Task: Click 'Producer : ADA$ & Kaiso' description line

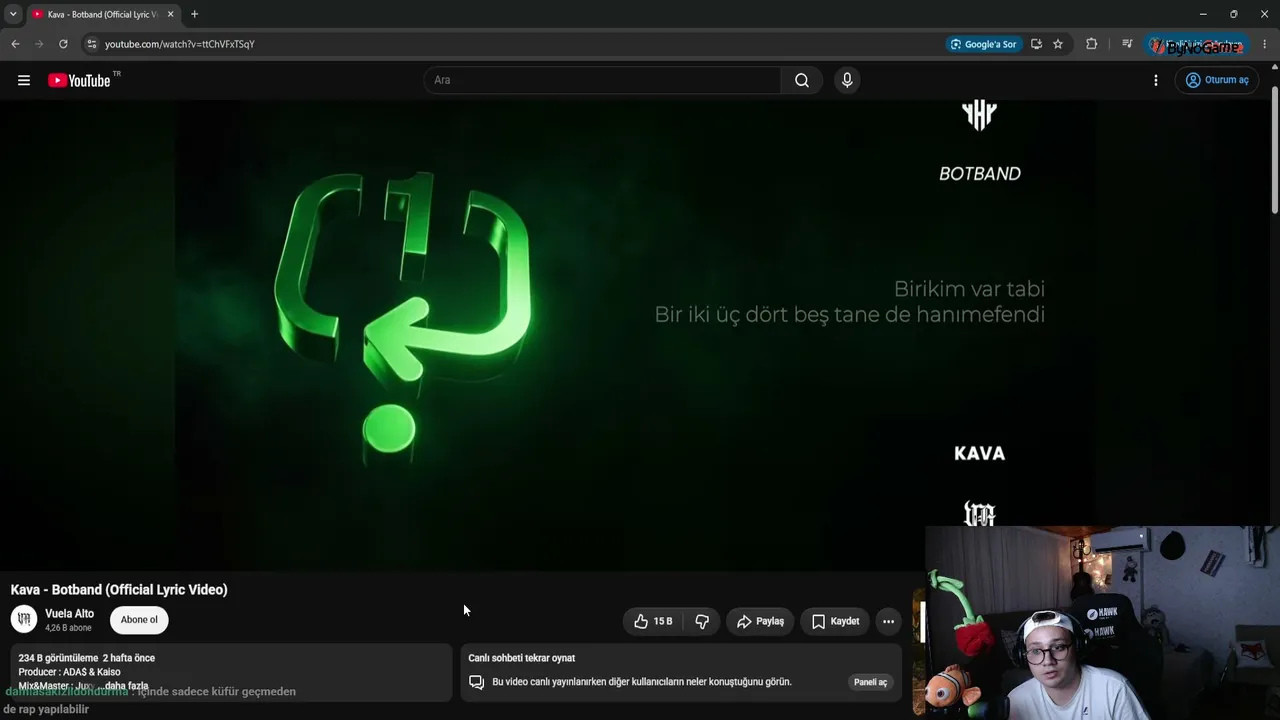Action: coord(69,672)
